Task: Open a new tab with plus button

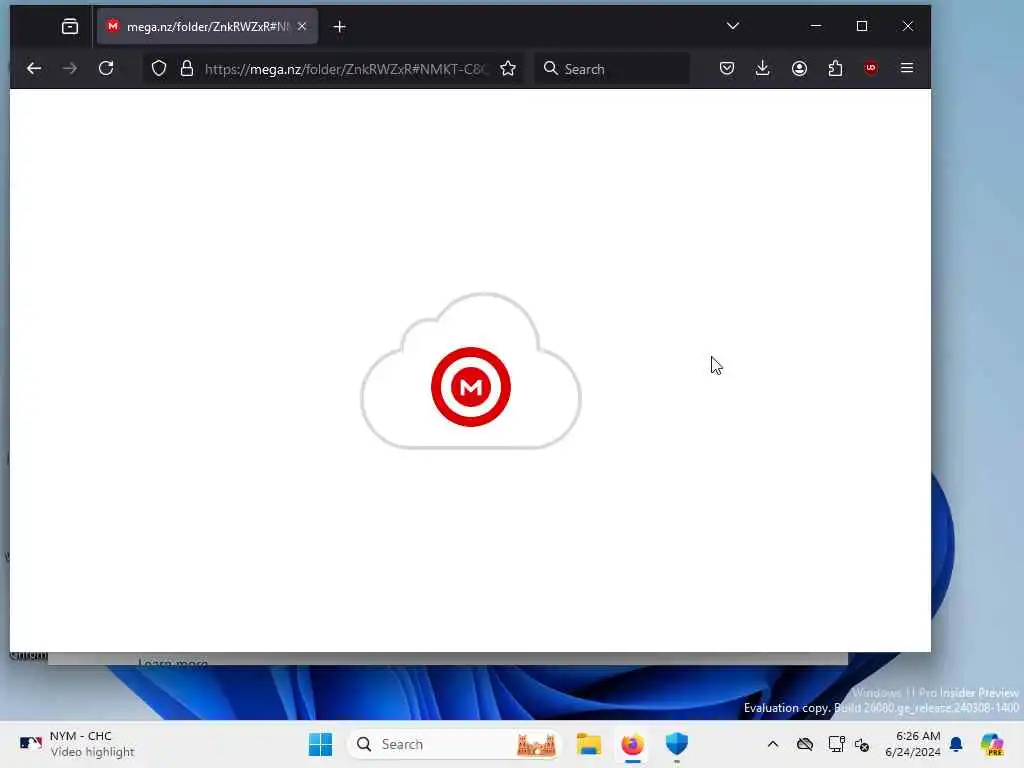Action: pyautogui.click(x=340, y=27)
